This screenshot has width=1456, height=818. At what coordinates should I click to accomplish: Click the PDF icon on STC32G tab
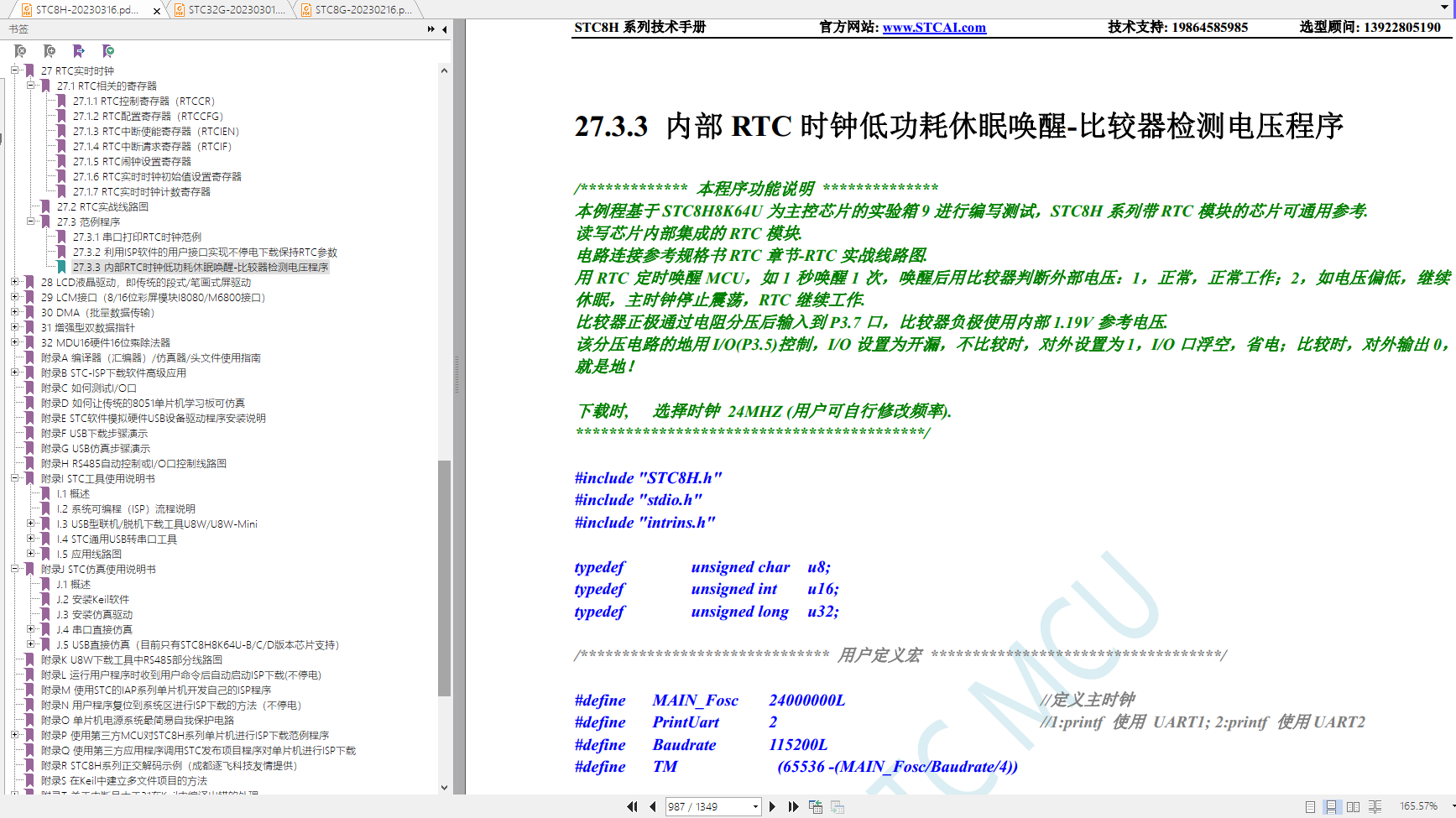click(x=179, y=10)
